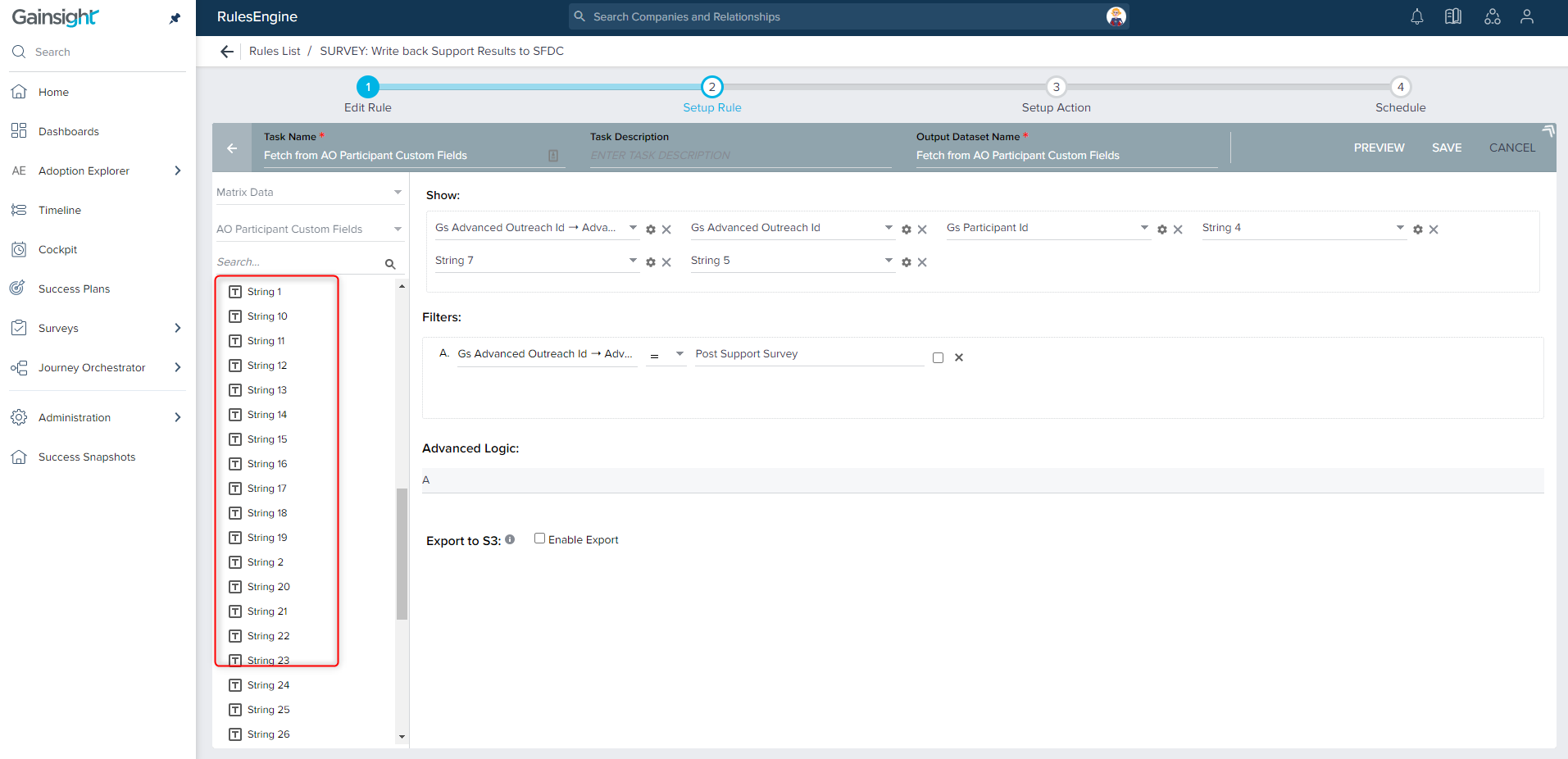Open Success Snapshots in sidebar
Screen dimensions: 1568x759
pyautogui.click(x=86, y=457)
